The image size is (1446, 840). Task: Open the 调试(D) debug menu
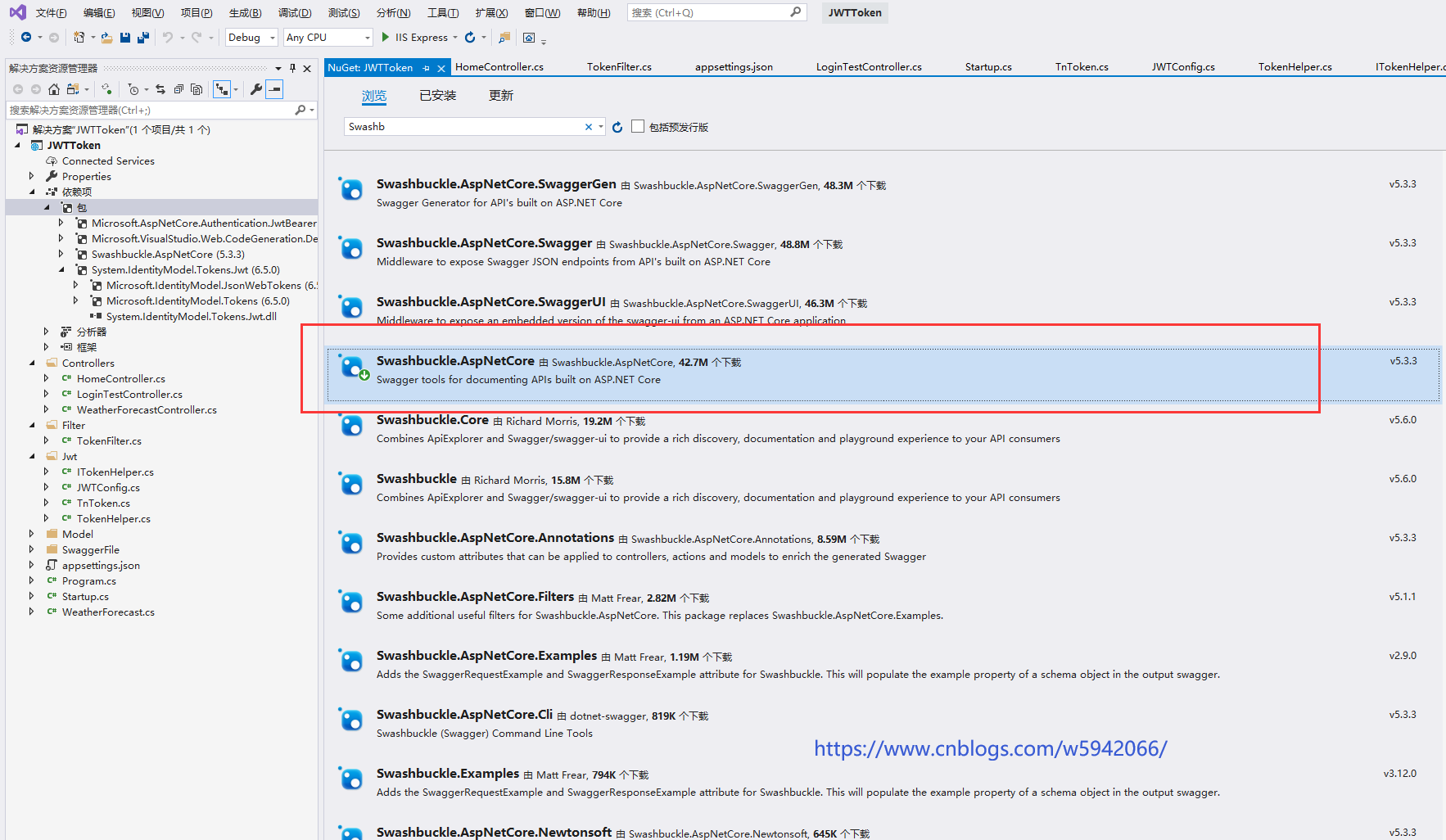pos(294,13)
